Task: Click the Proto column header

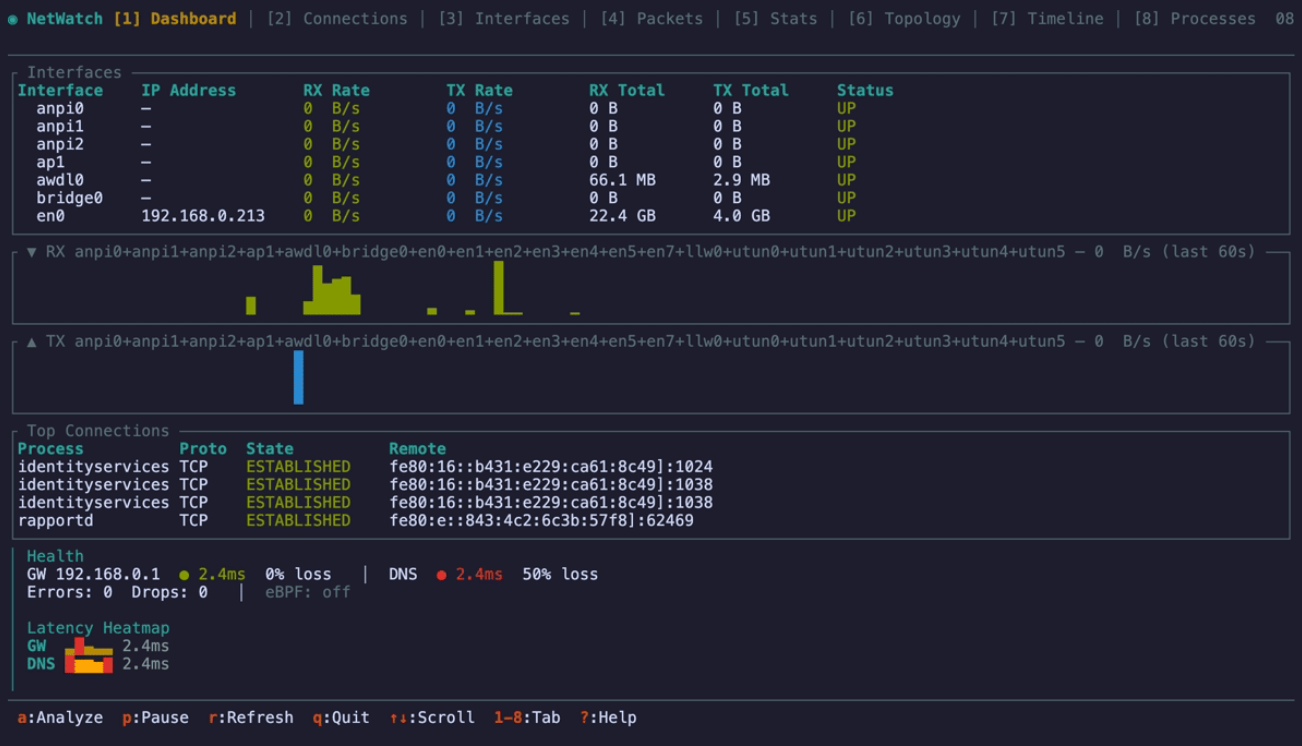Action: point(203,450)
